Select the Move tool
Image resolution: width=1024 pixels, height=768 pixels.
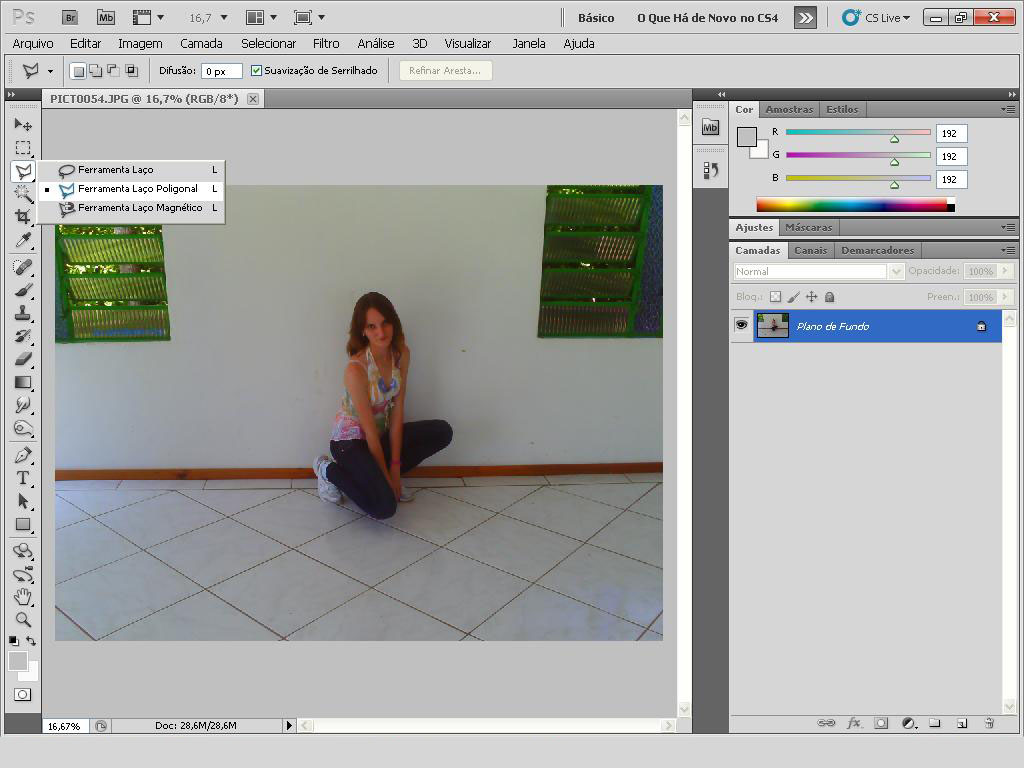[23, 124]
